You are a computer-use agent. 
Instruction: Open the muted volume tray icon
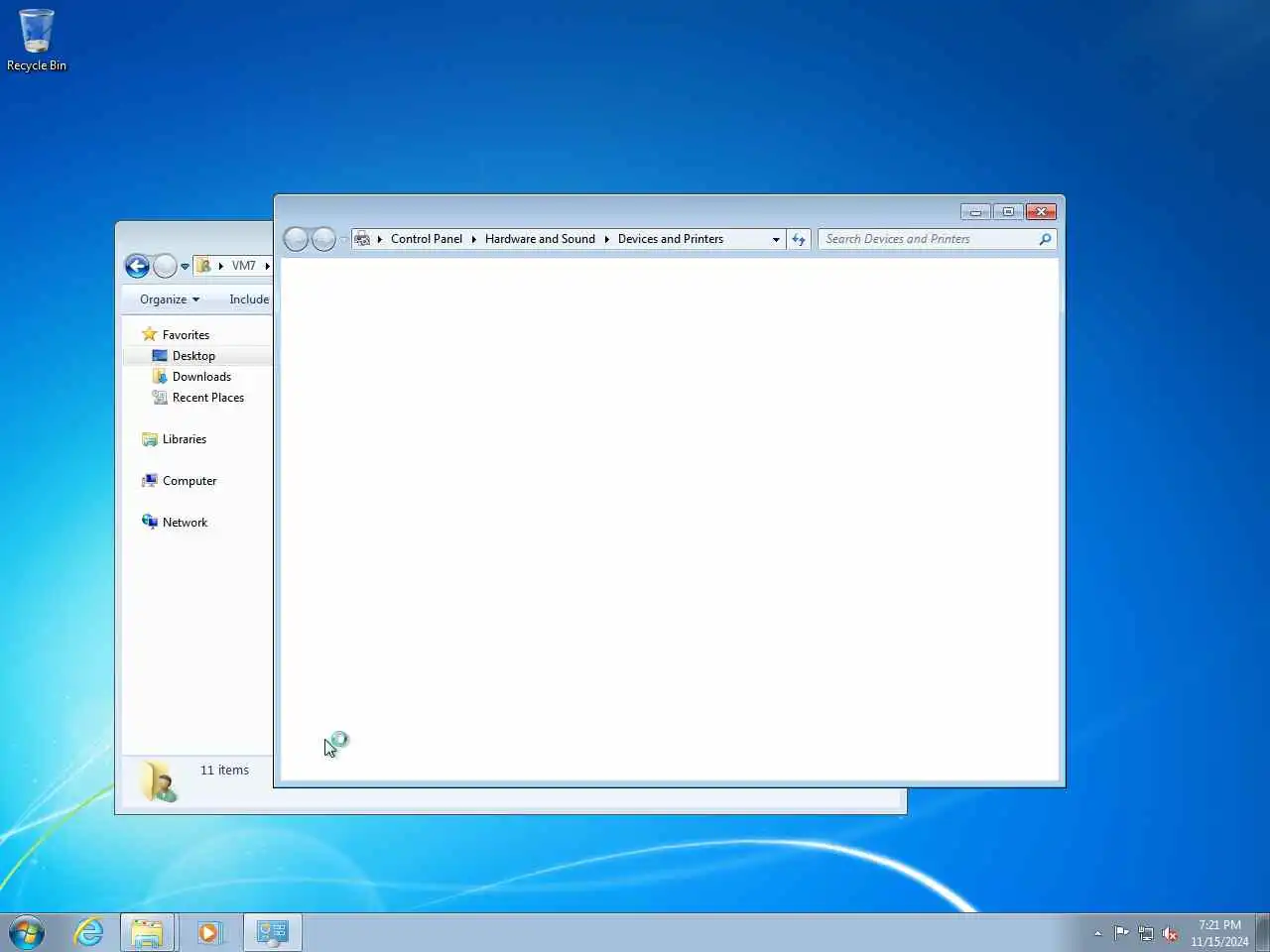pos(1170,933)
